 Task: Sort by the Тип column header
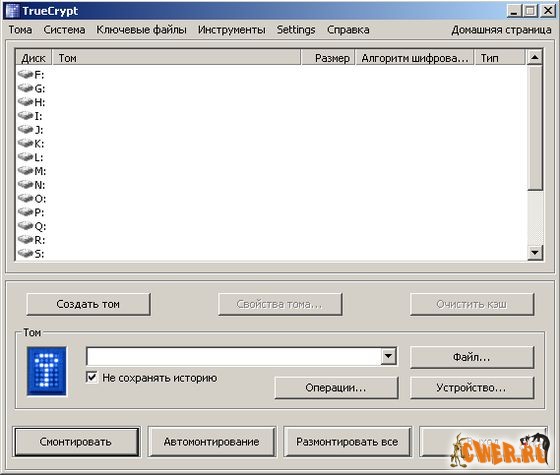tap(500, 58)
